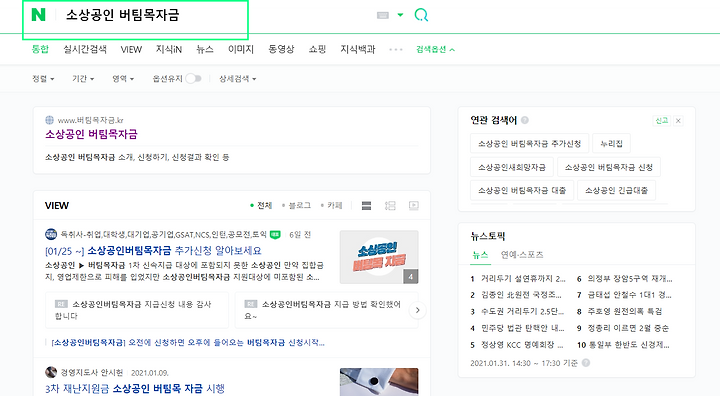The image size is (720, 396).
Task: Open the 뉴스 tab
Action: (x=205, y=49)
